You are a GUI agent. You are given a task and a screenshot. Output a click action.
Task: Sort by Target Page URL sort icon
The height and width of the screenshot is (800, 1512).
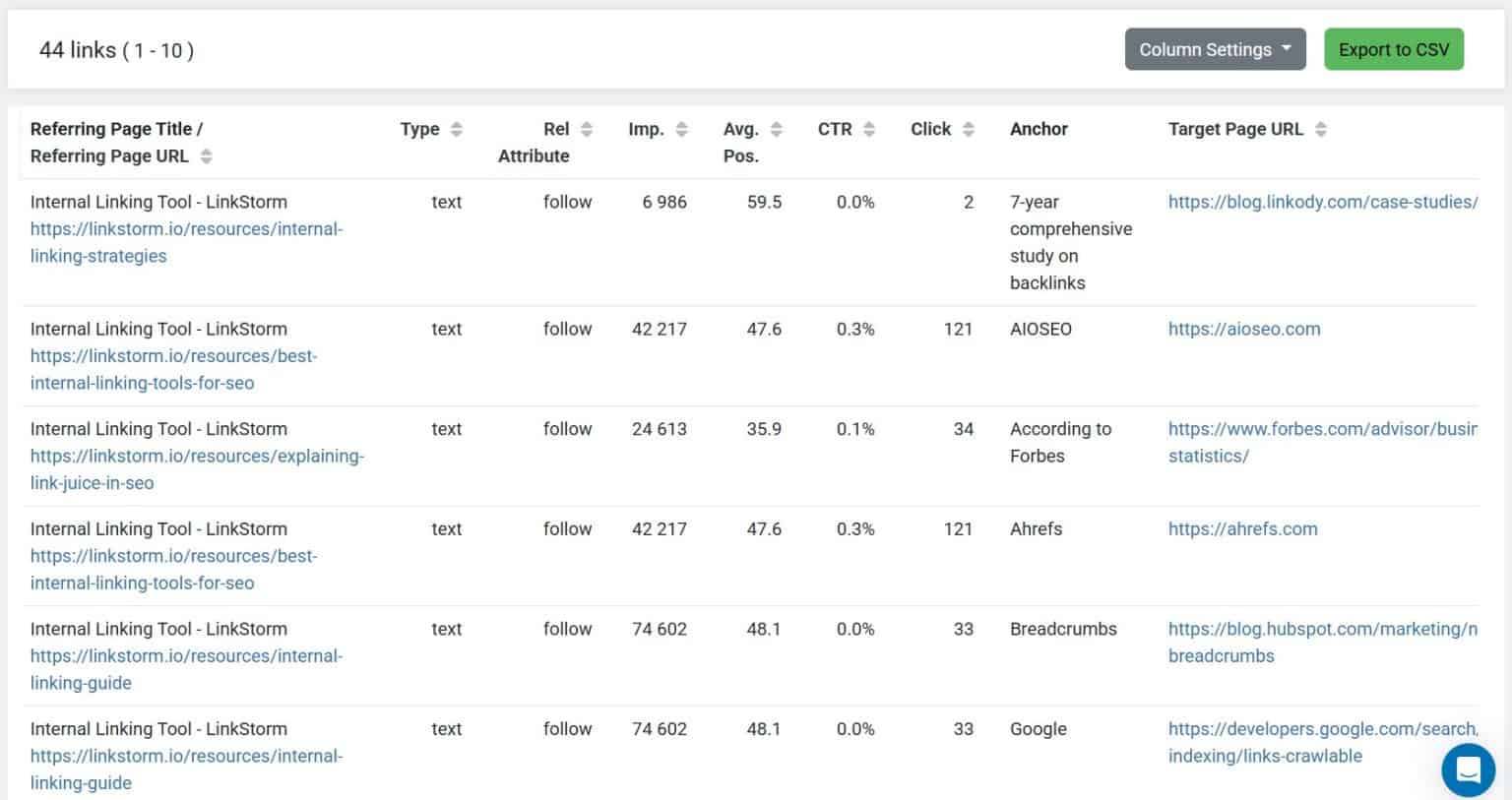coord(1320,128)
